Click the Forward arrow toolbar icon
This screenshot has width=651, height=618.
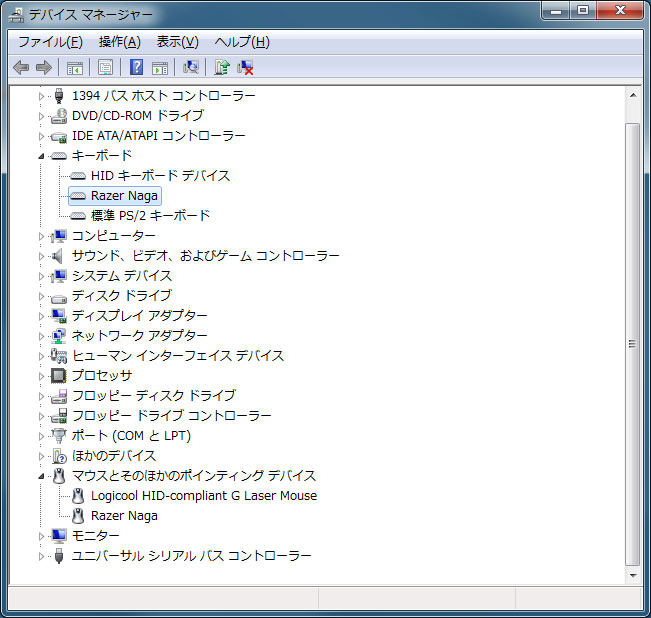click(44, 67)
